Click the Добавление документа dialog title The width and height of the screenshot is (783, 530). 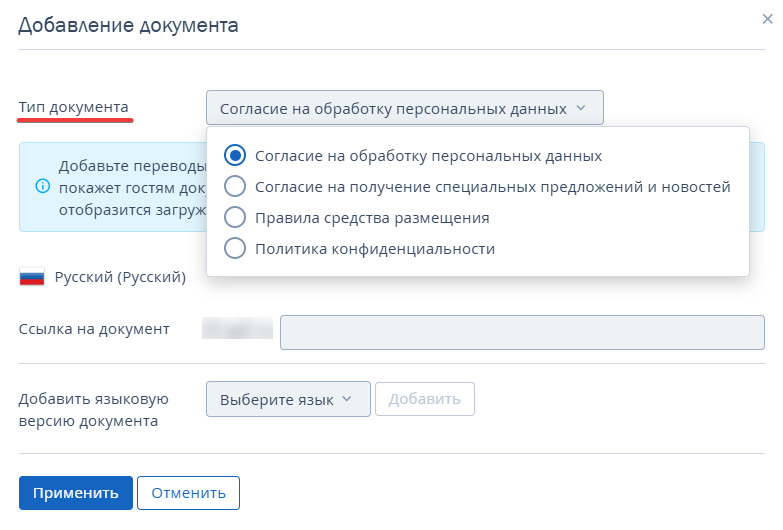128,26
